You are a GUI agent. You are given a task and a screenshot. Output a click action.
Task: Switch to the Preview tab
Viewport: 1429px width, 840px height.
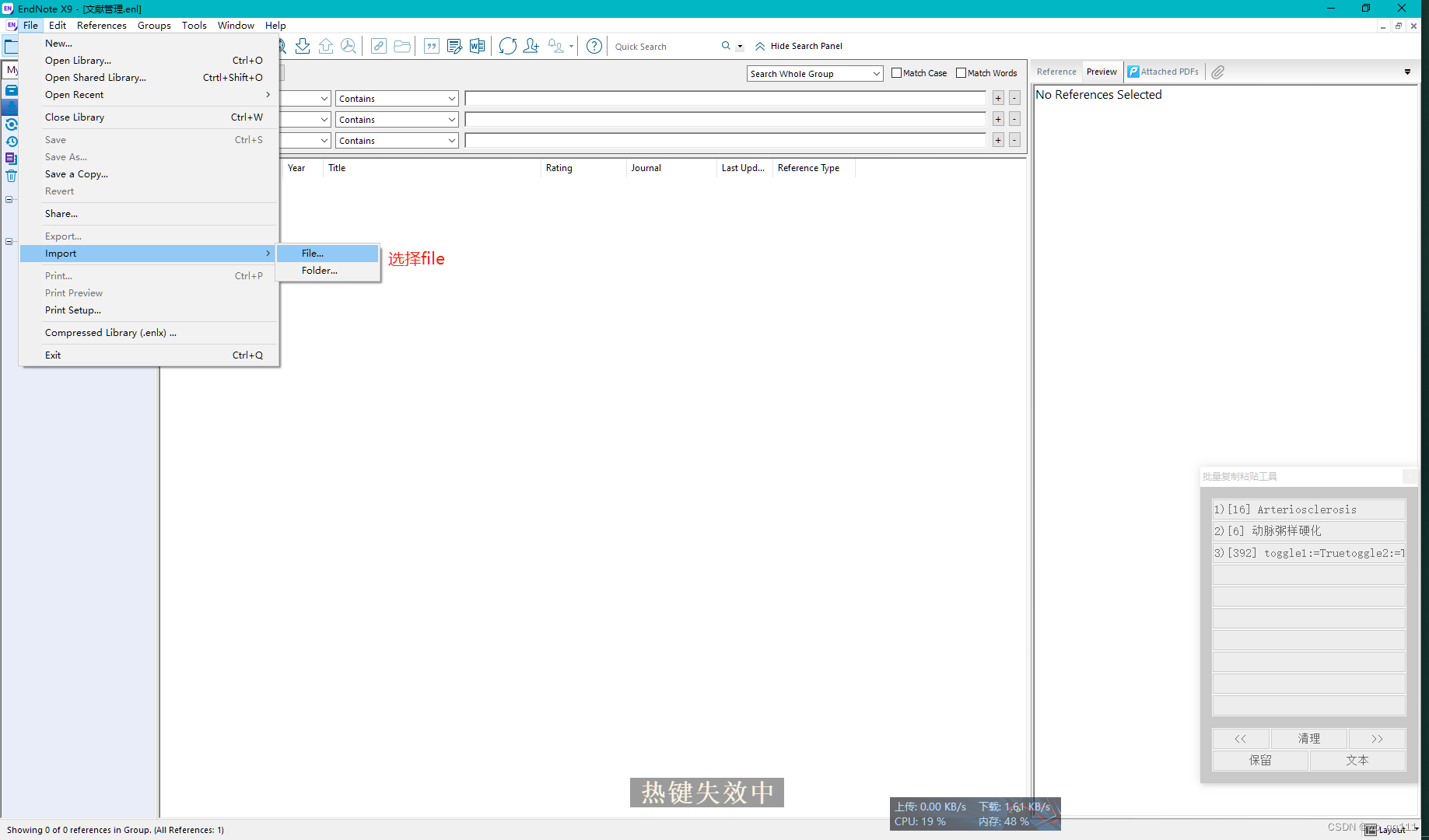pyautogui.click(x=1102, y=72)
